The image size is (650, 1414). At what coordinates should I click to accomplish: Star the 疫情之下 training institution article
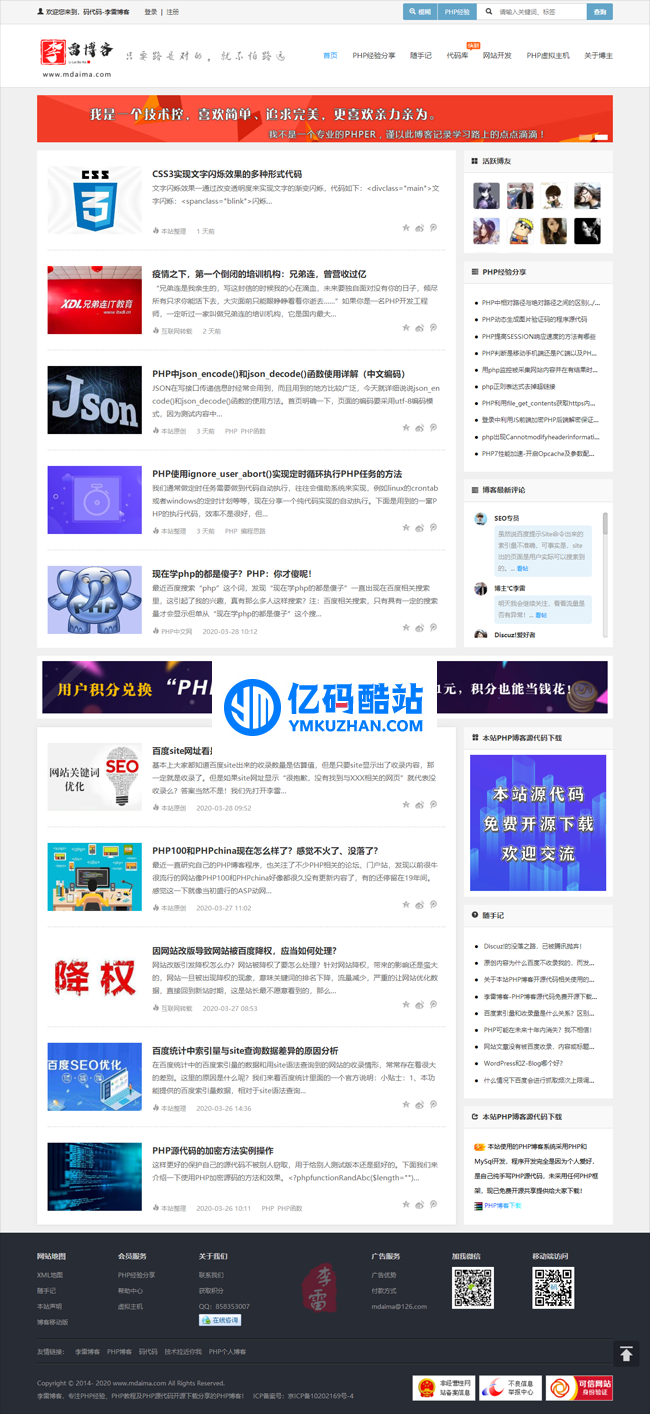click(406, 327)
